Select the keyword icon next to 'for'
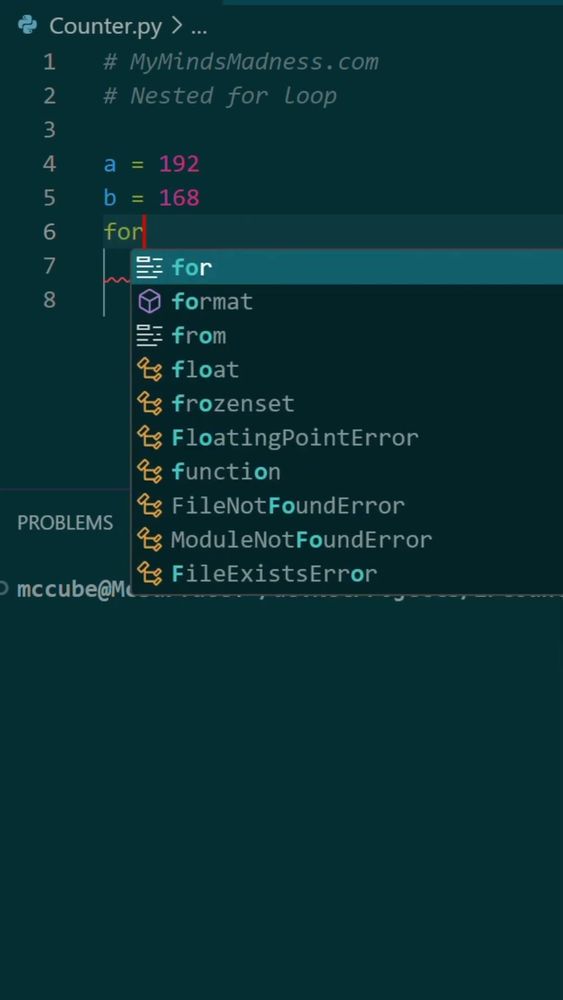The image size is (563, 1000). click(x=150, y=268)
